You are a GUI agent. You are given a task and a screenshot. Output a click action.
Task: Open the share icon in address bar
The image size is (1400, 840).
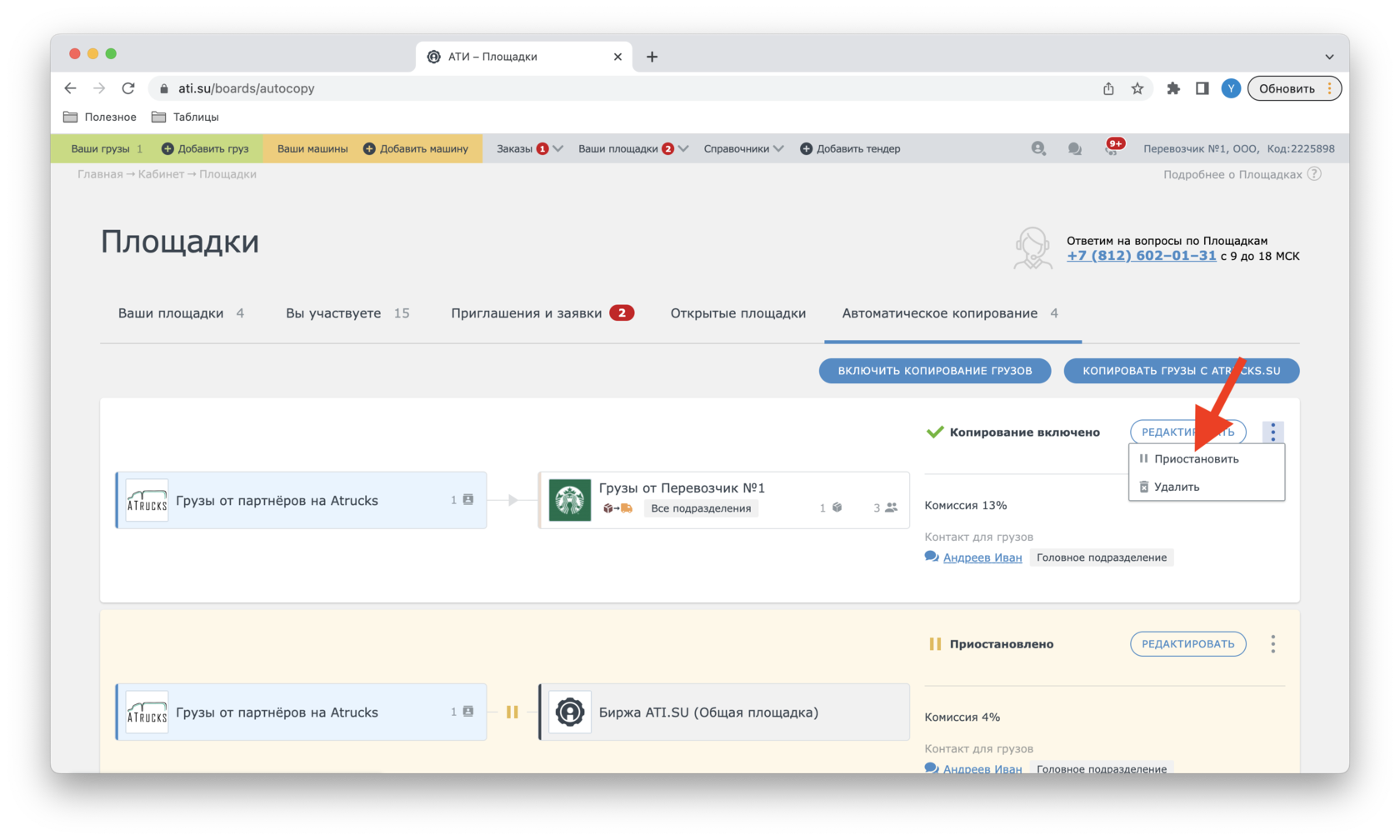1108,88
